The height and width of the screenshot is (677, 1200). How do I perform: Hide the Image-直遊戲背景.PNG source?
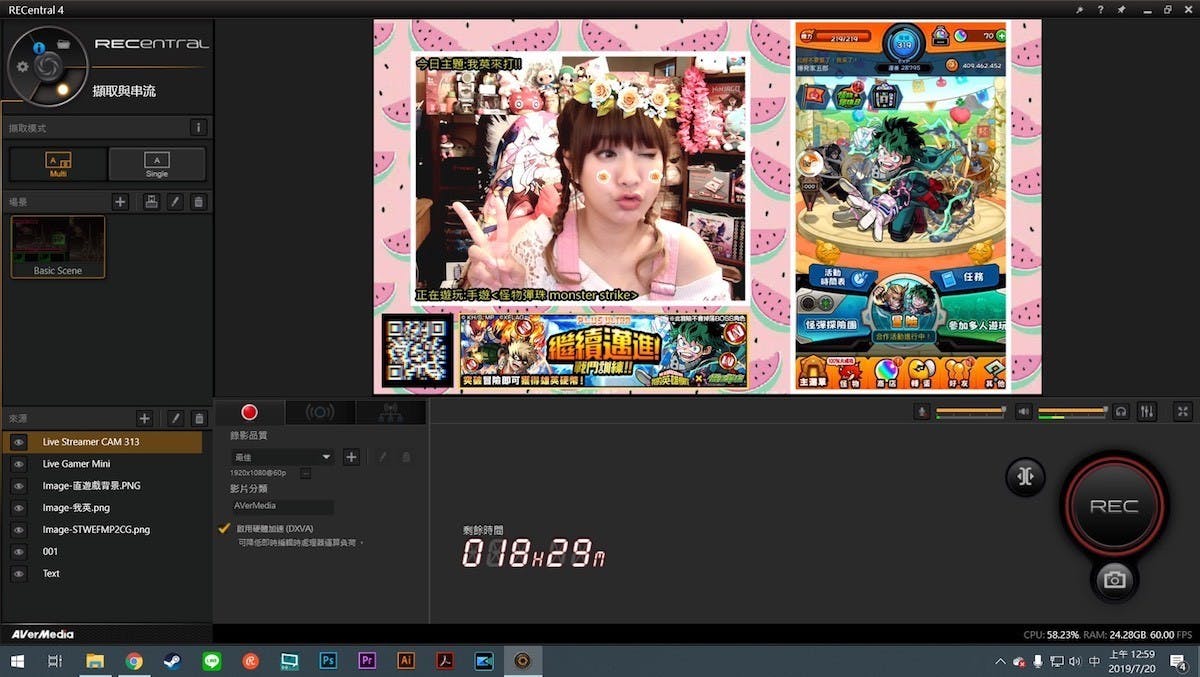coord(18,486)
